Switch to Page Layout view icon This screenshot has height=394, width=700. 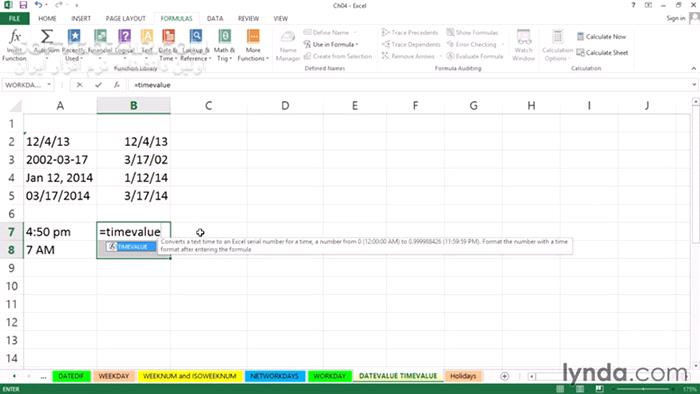pos(579,389)
